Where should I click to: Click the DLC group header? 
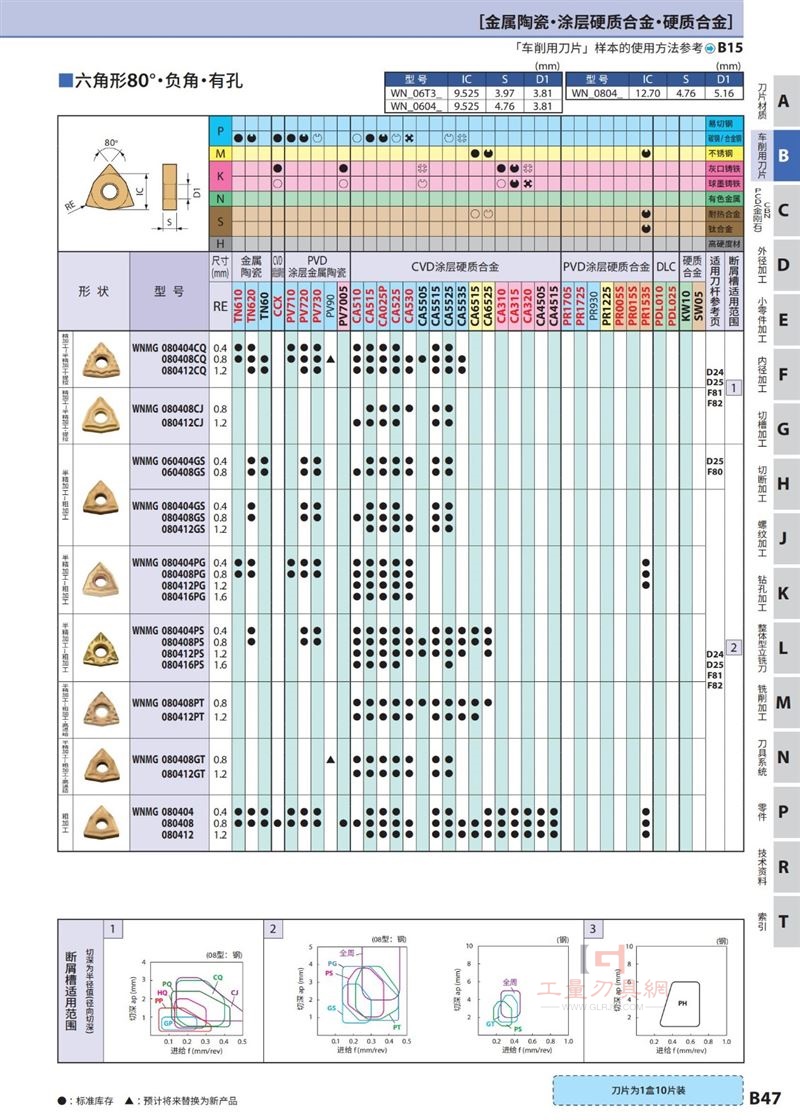point(666,267)
